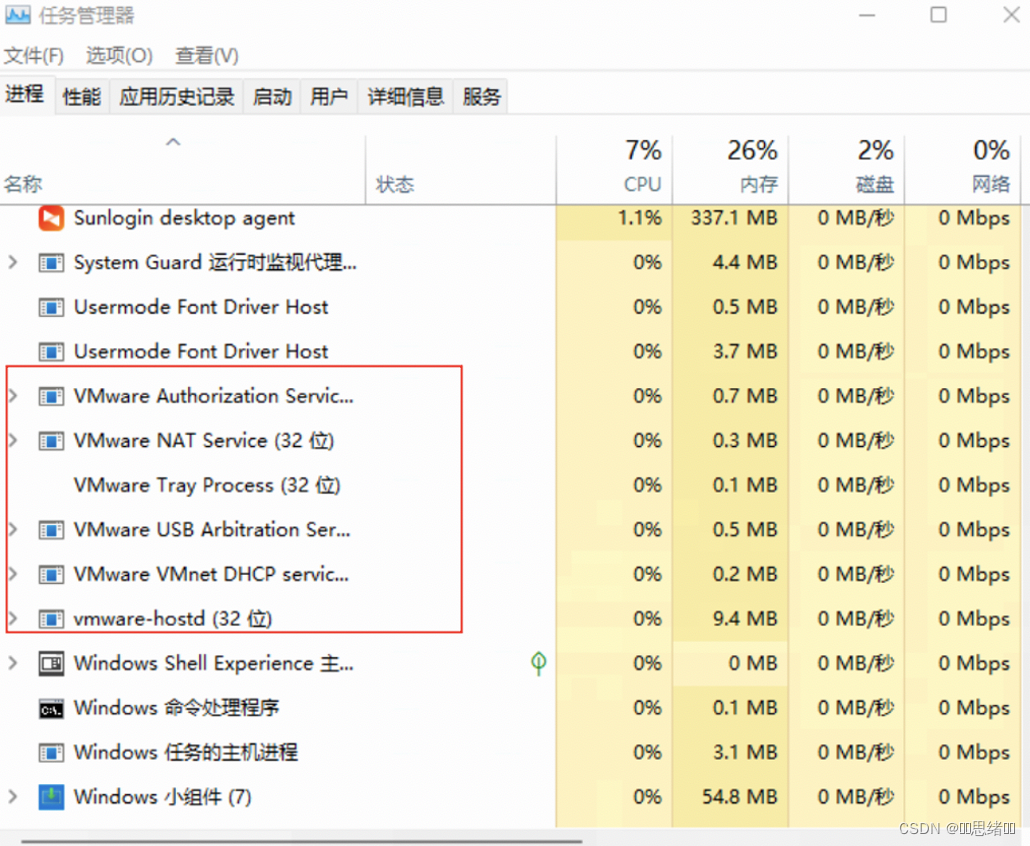Switch to the 应用历史记录 tab

pyautogui.click(x=177, y=97)
